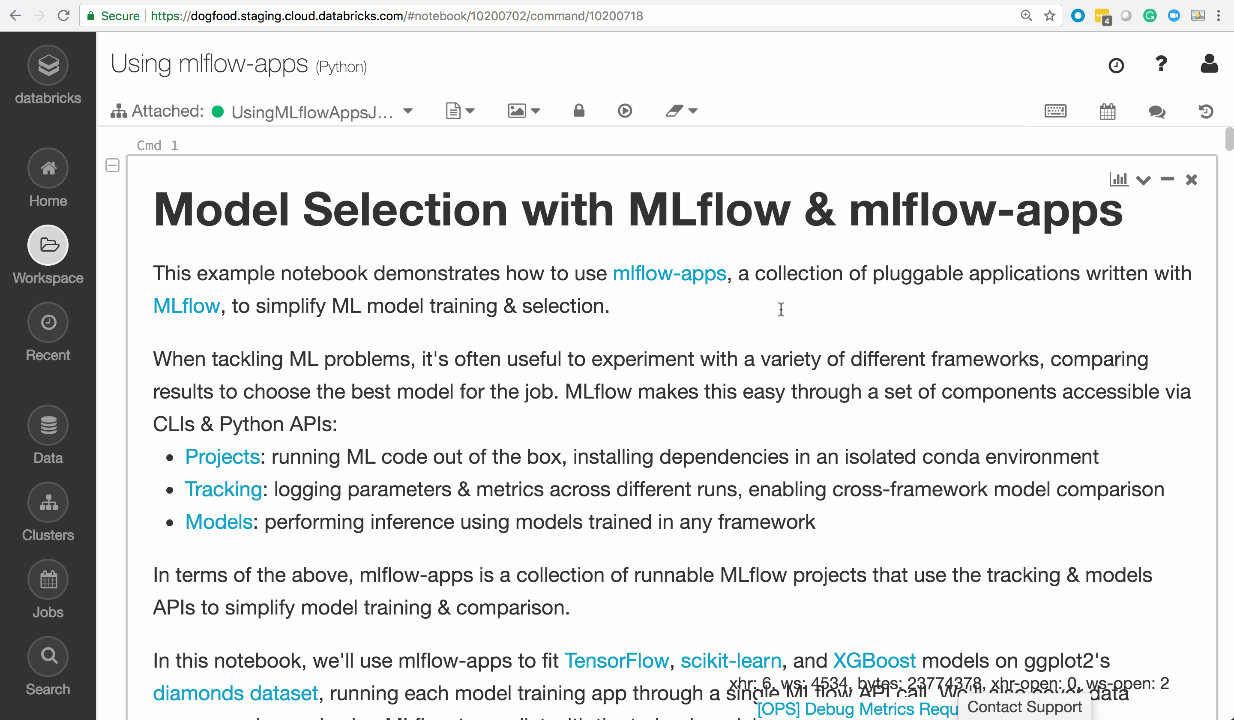Image resolution: width=1234 pixels, height=720 pixels.
Task: Click the Contact Support button
Action: [x=1024, y=707]
